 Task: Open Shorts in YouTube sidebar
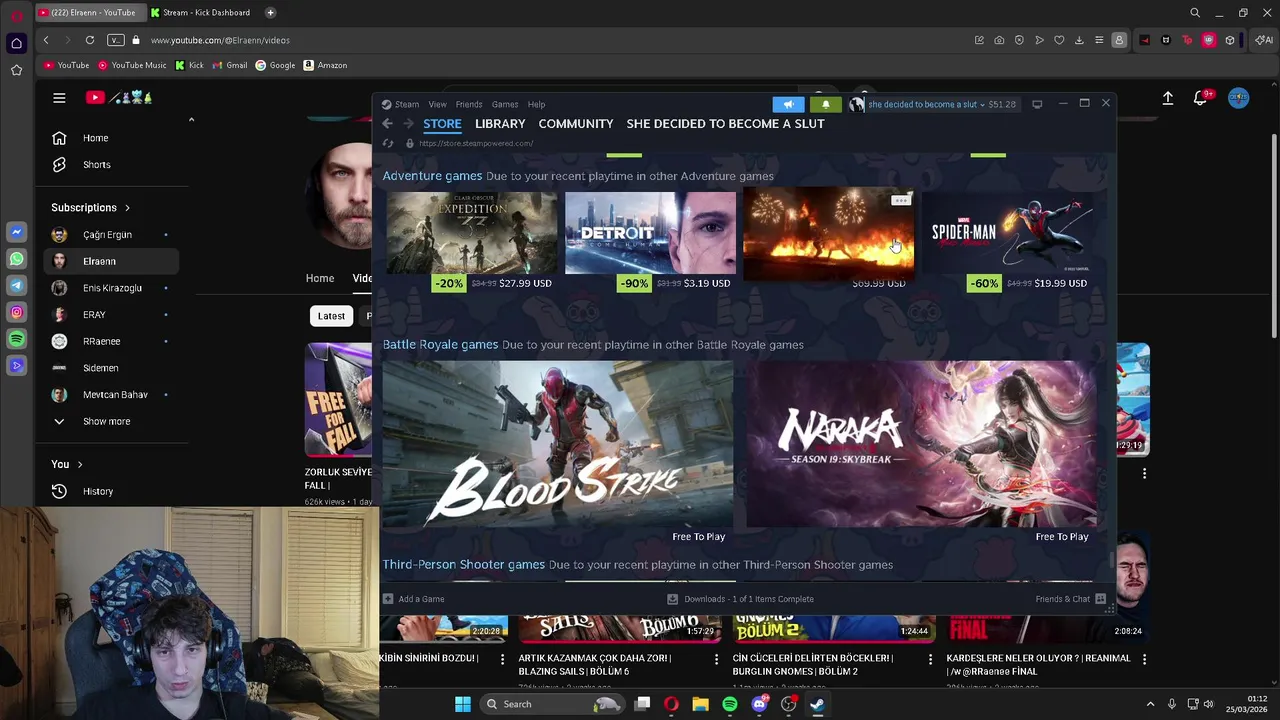(x=97, y=164)
